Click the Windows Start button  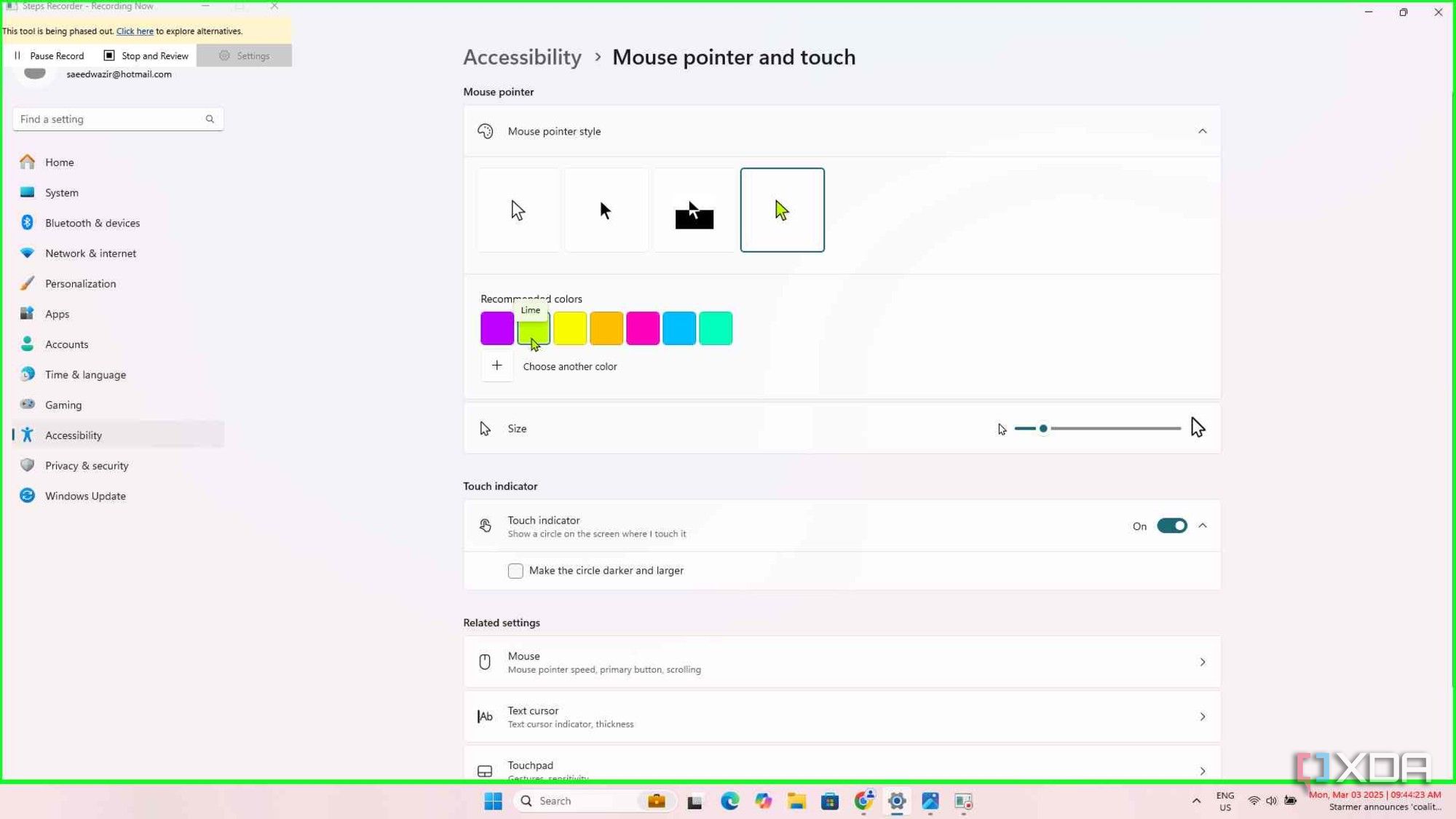coord(493,801)
